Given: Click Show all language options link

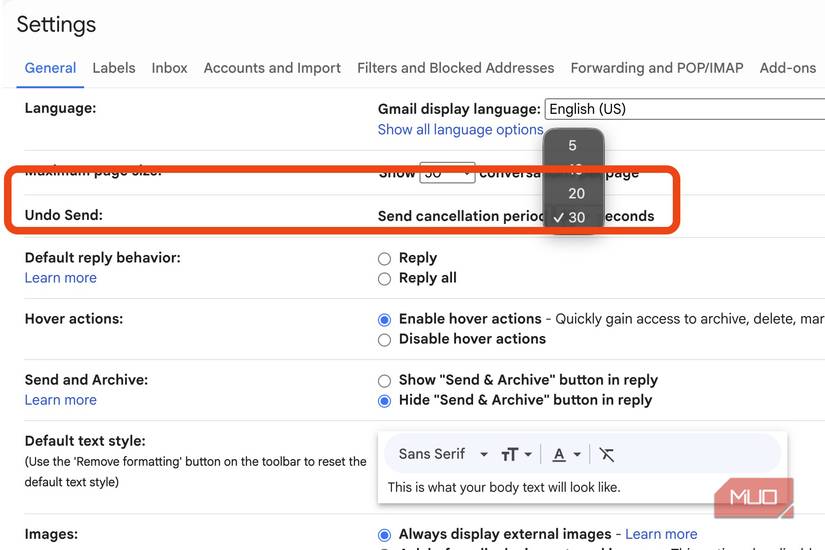Looking at the screenshot, I should click(460, 129).
